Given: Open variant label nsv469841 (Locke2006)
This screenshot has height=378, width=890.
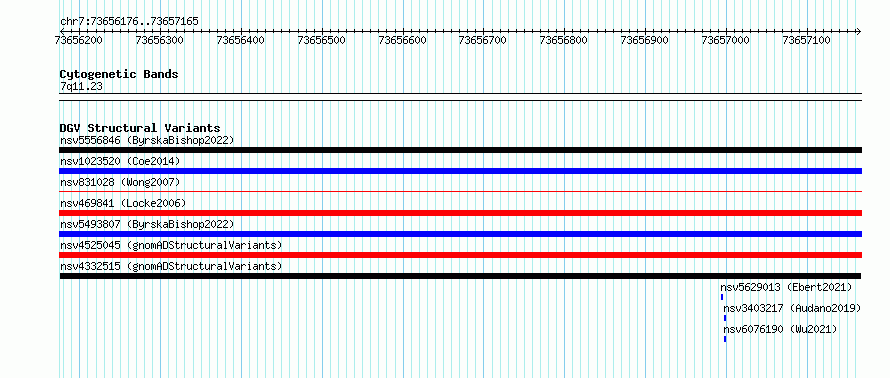Looking at the screenshot, I should [123, 203].
